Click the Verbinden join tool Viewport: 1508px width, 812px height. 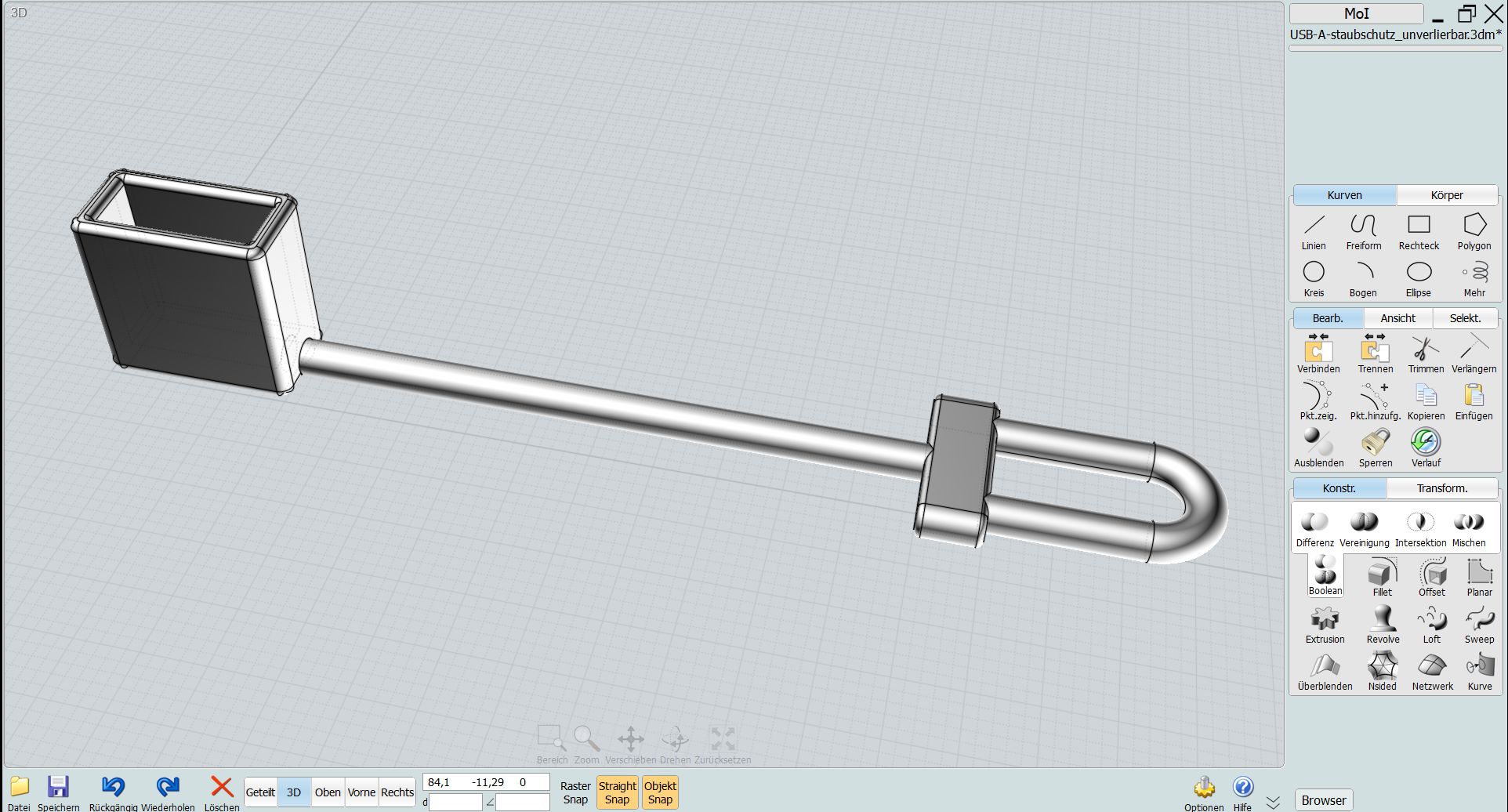(1318, 354)
